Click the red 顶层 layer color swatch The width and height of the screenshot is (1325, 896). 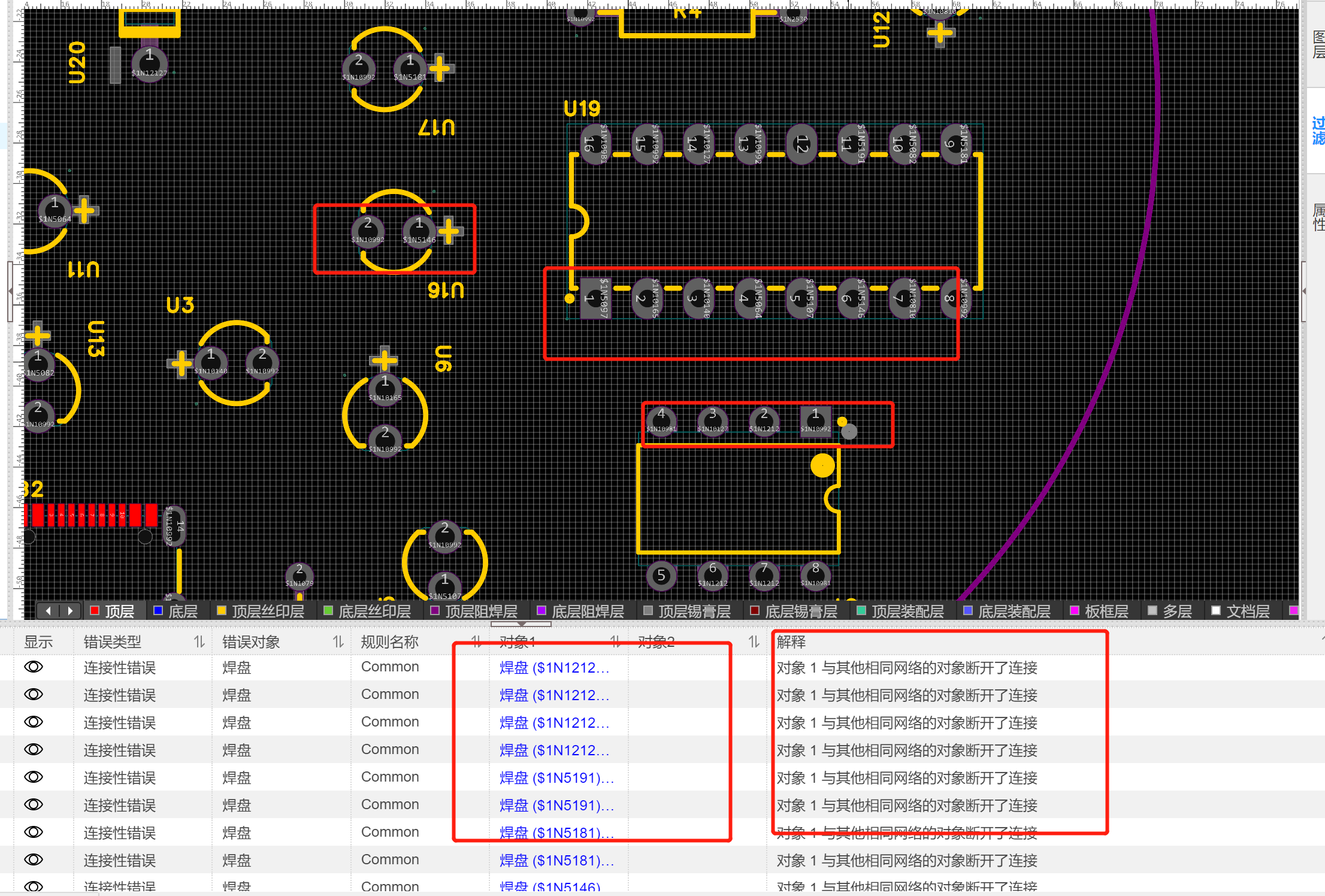(x=95, y=611)
